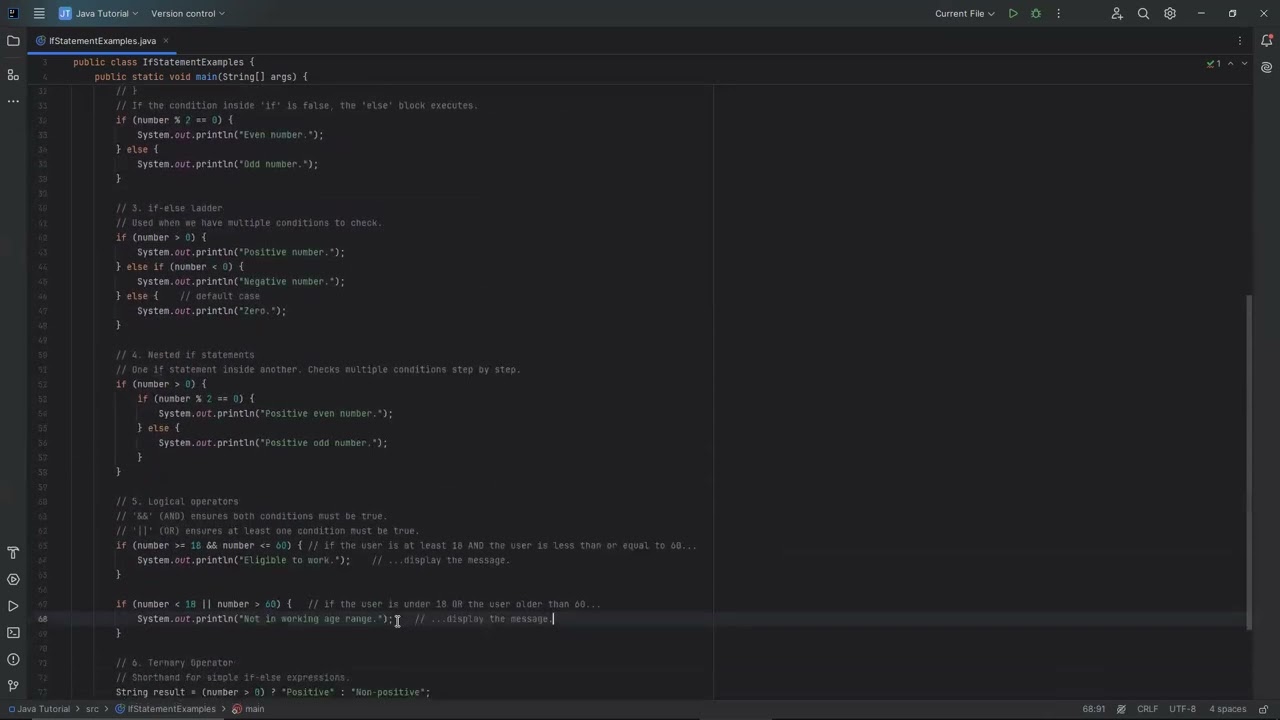Open IDE settings gear
This screenshot has width=1280, height=720.
(x=1169, y=13)
